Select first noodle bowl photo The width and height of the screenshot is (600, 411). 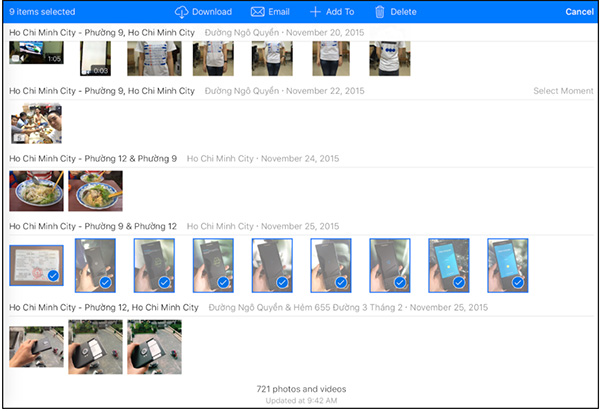[x=36, y=191]
